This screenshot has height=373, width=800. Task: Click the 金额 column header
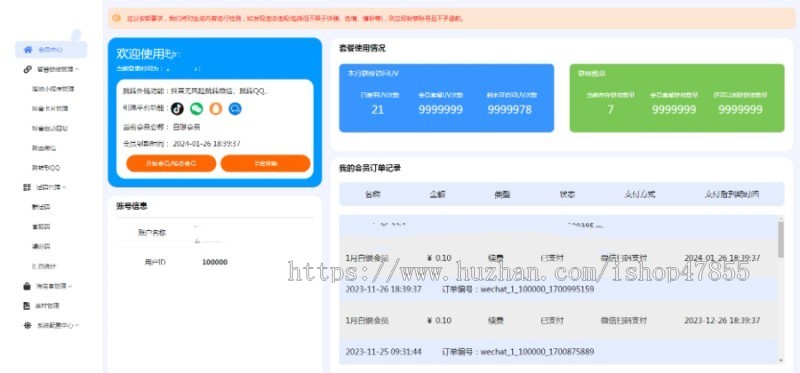(438, 194)
